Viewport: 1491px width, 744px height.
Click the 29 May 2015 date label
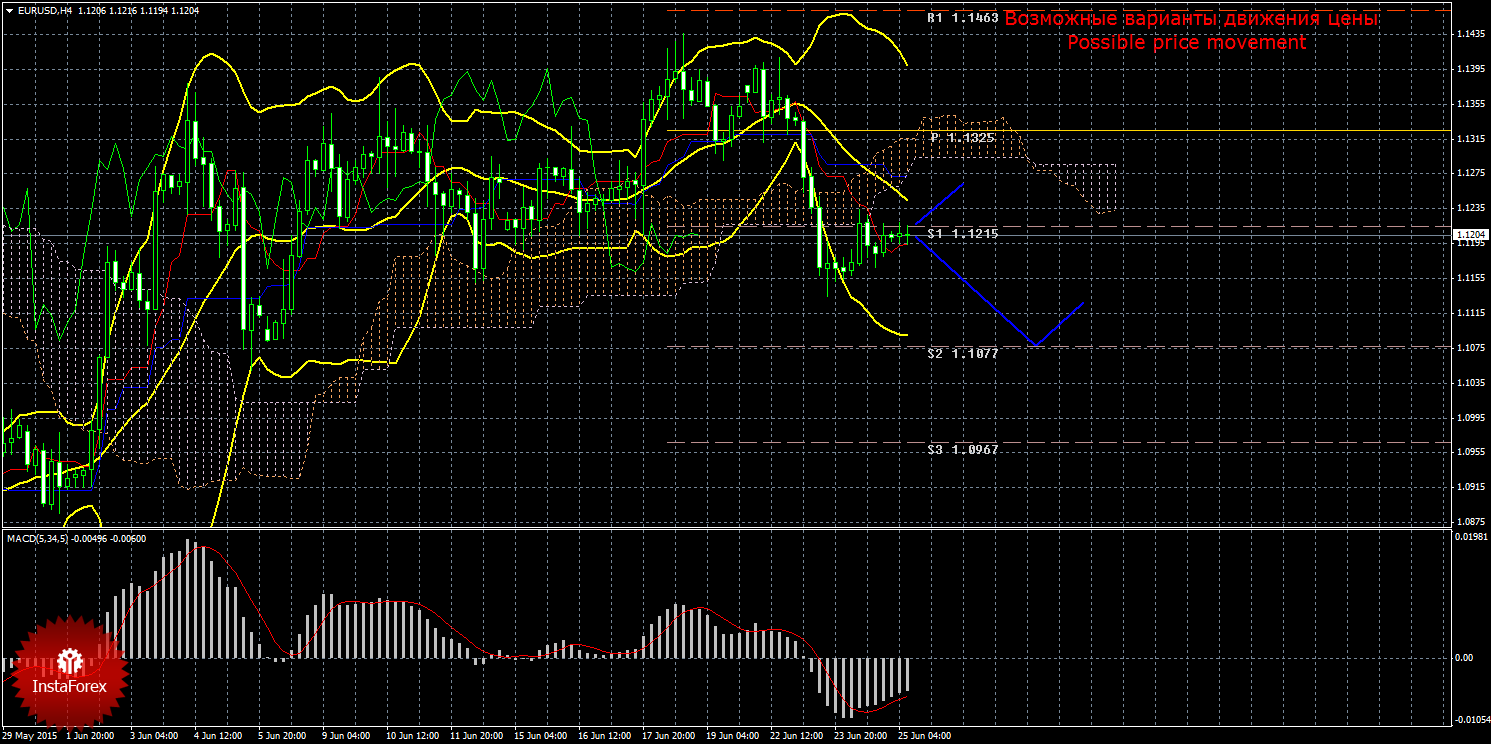coord(30,735)
